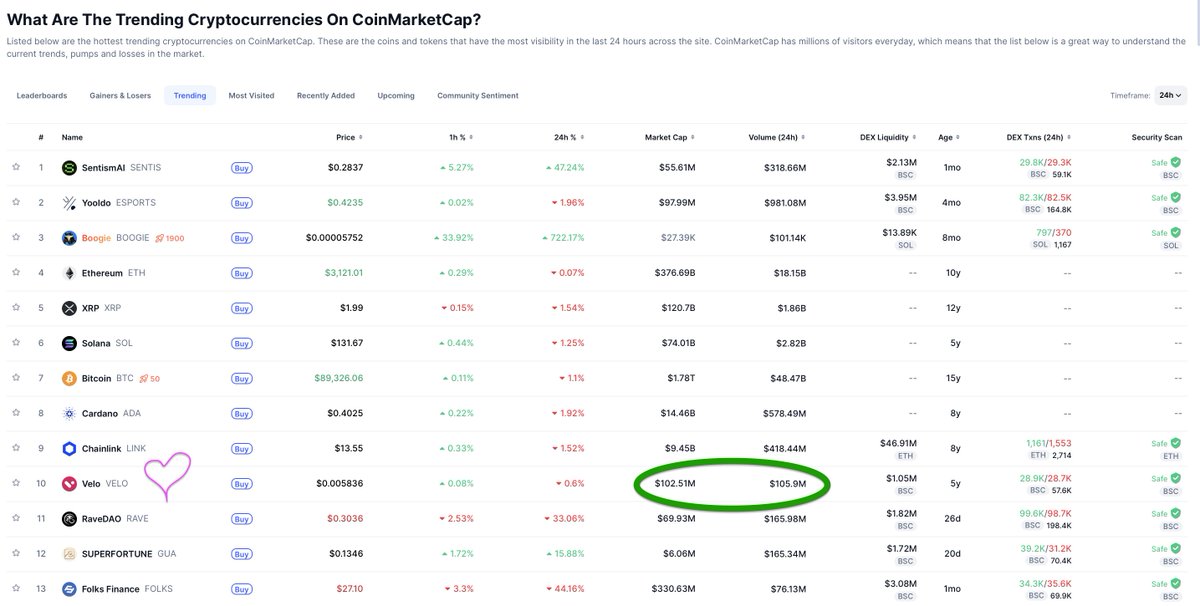Click the Chainlink hexagon logo
This screenshot has height=606, width=1200.
point(69,448)
